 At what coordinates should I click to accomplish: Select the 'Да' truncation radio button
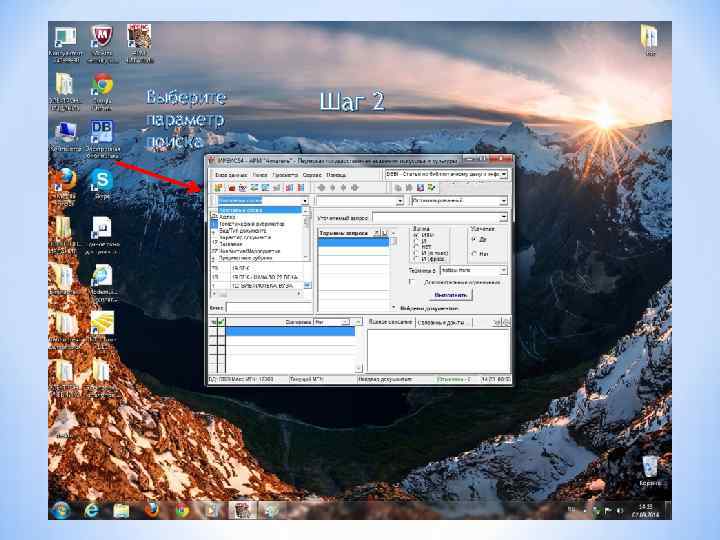click(473, 240)
